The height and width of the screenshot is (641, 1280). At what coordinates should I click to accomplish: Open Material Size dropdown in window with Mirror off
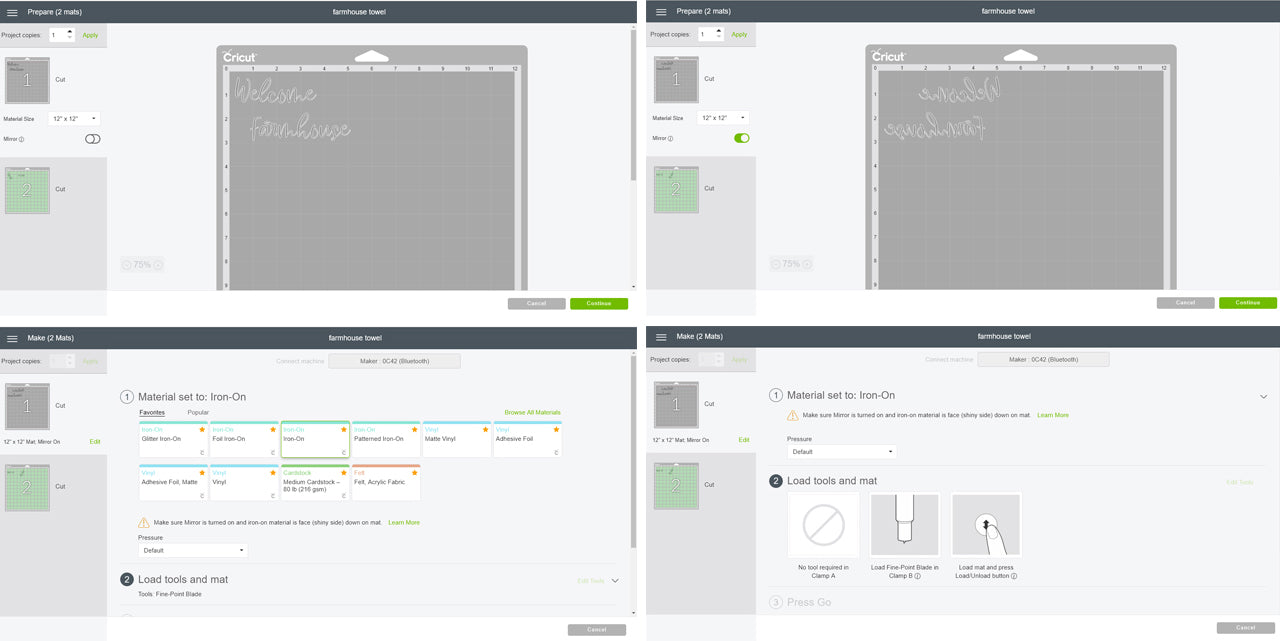tap(74, 118)
